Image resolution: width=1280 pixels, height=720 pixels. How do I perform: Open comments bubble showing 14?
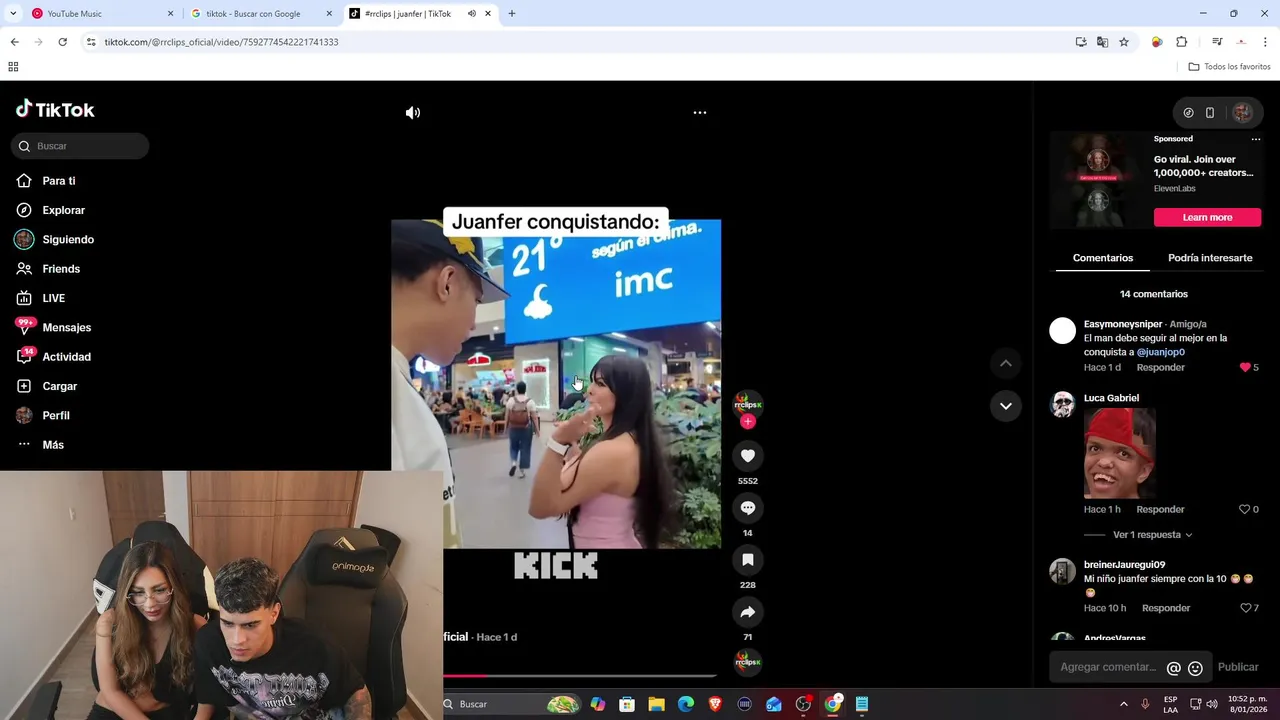click(747, 508)
